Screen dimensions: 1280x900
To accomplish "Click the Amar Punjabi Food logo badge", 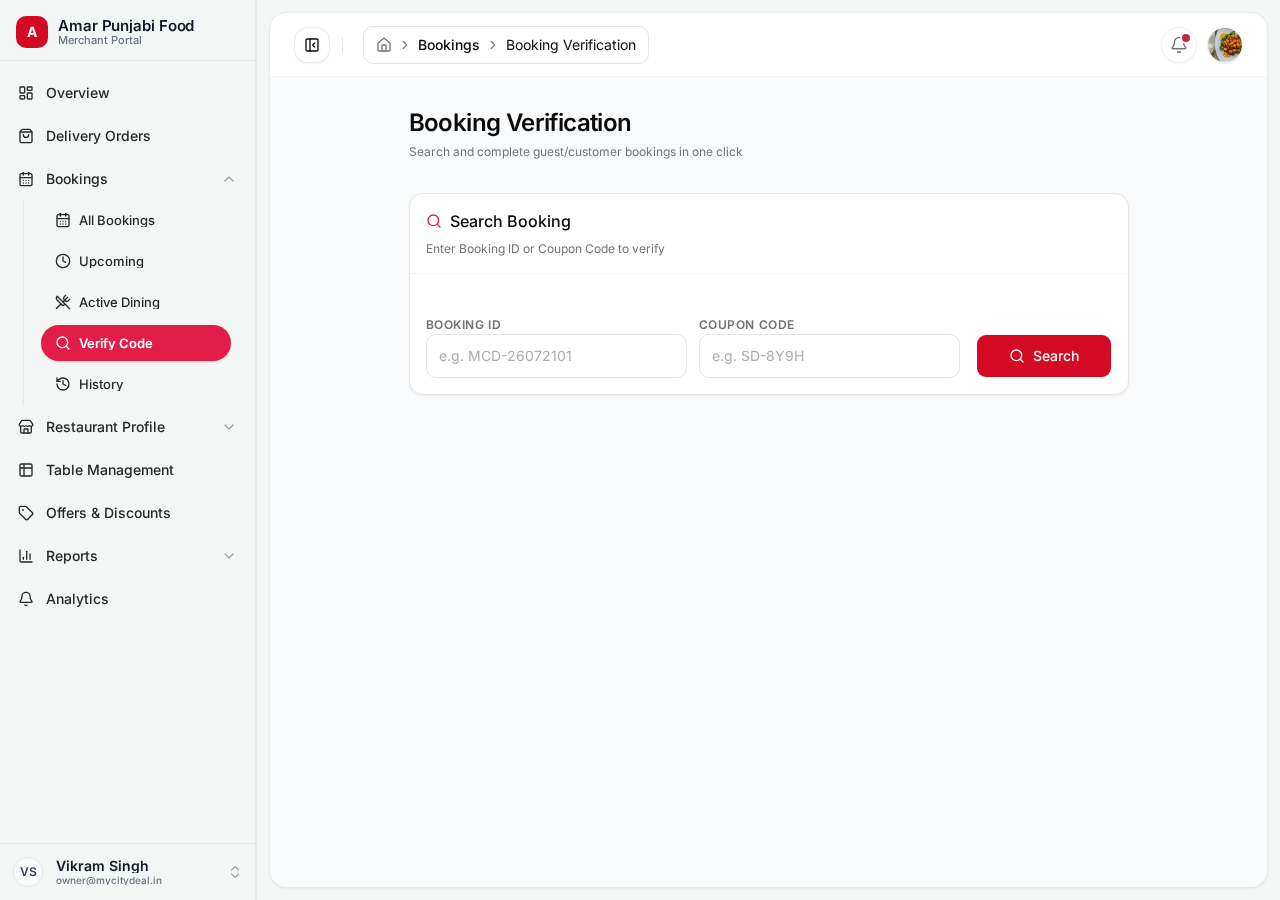I will pos(32,32).
